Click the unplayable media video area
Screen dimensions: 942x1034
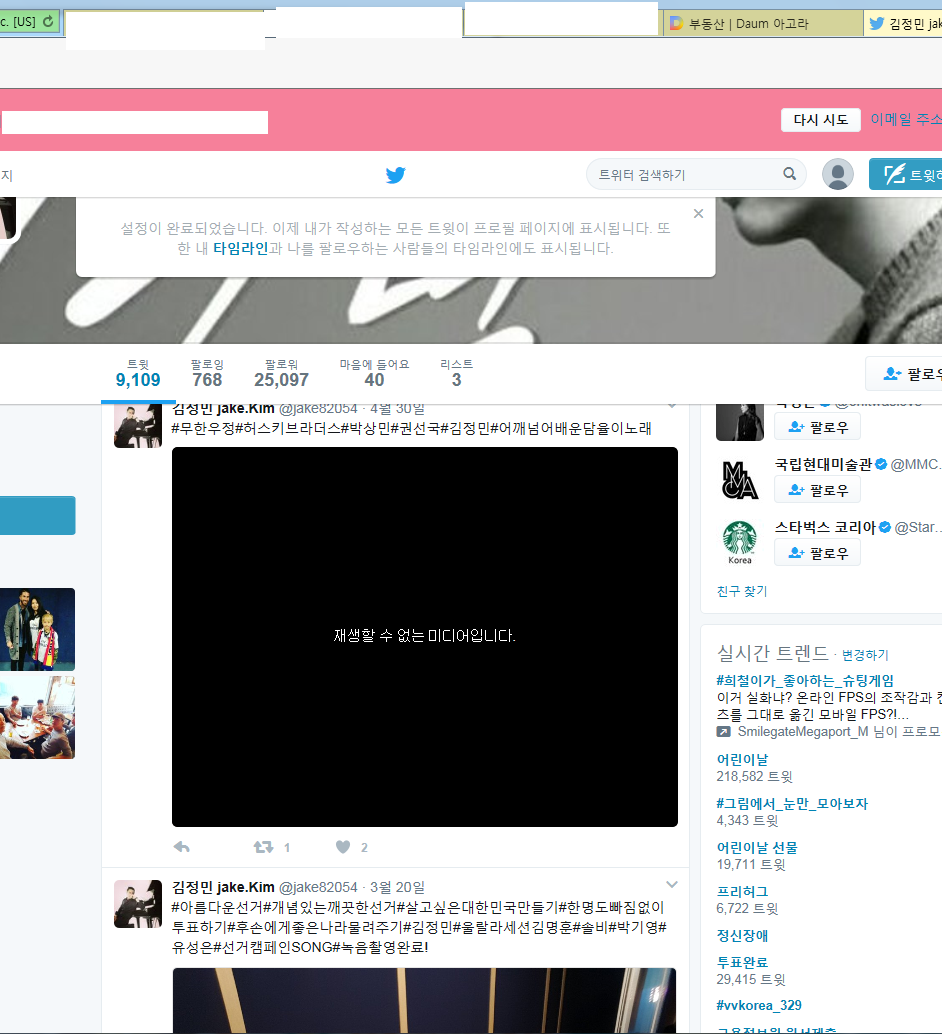(425, 637)
